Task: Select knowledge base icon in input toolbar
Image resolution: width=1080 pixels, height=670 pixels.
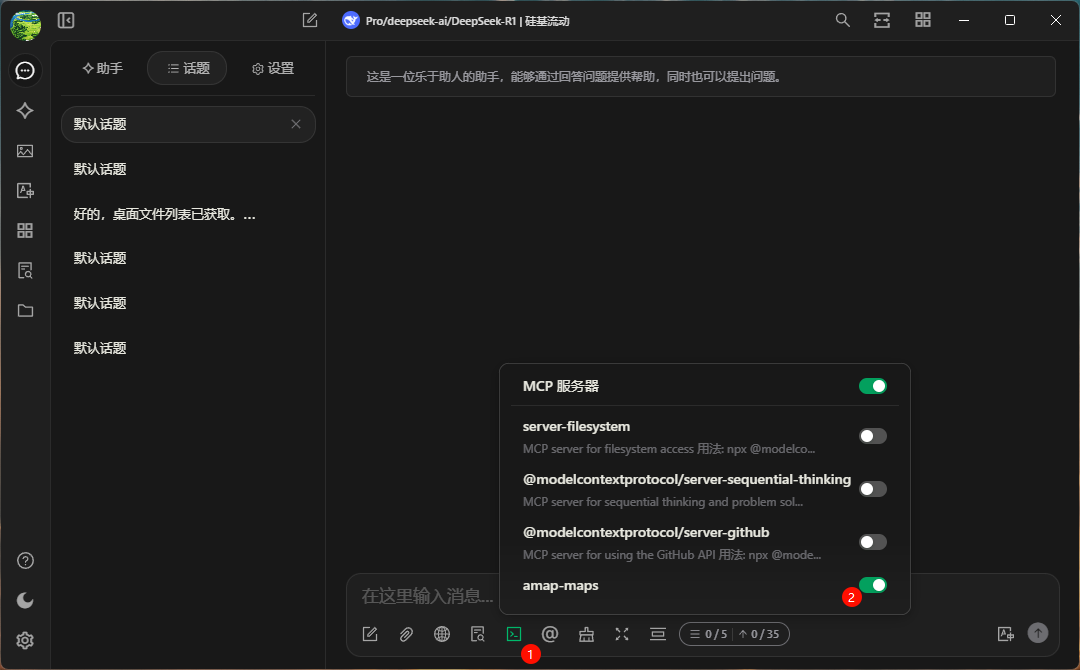Action: pos(478,634)
